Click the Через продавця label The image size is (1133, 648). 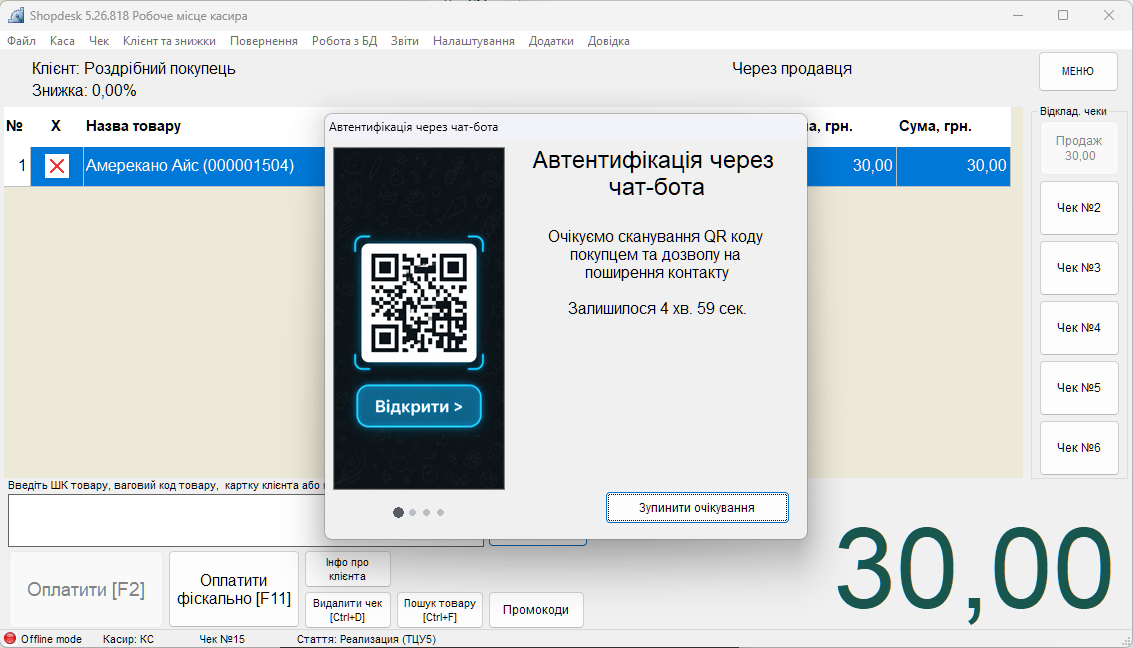click(792, 69)
